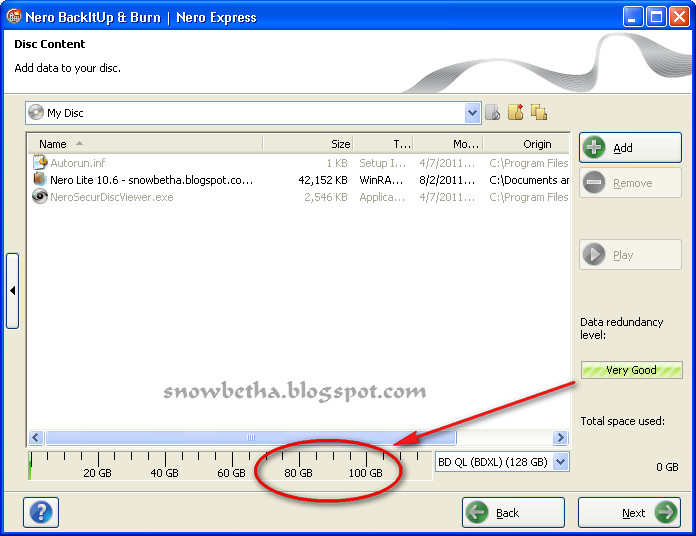Click the 42,152 KB size cell
Viewport: 696px width, 536px height.
coord(323,180)
